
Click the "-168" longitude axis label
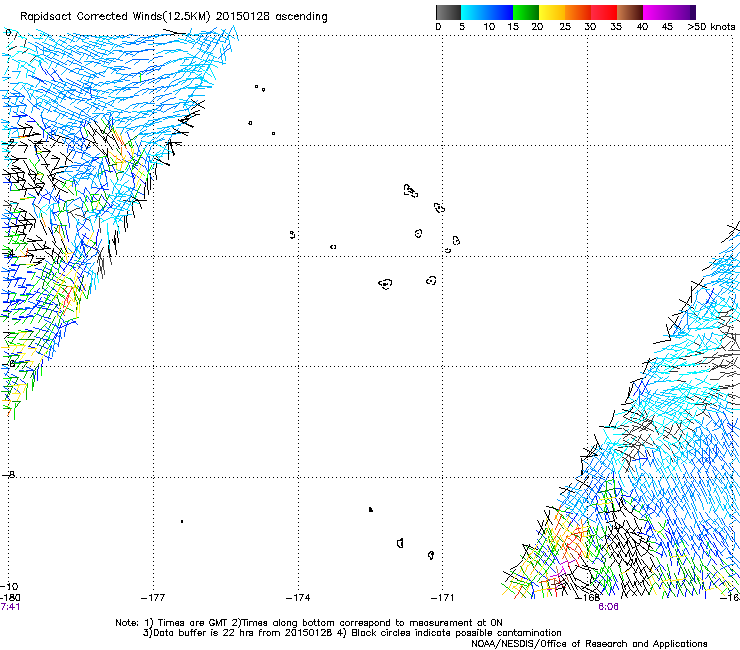click(x=588, y=598)
